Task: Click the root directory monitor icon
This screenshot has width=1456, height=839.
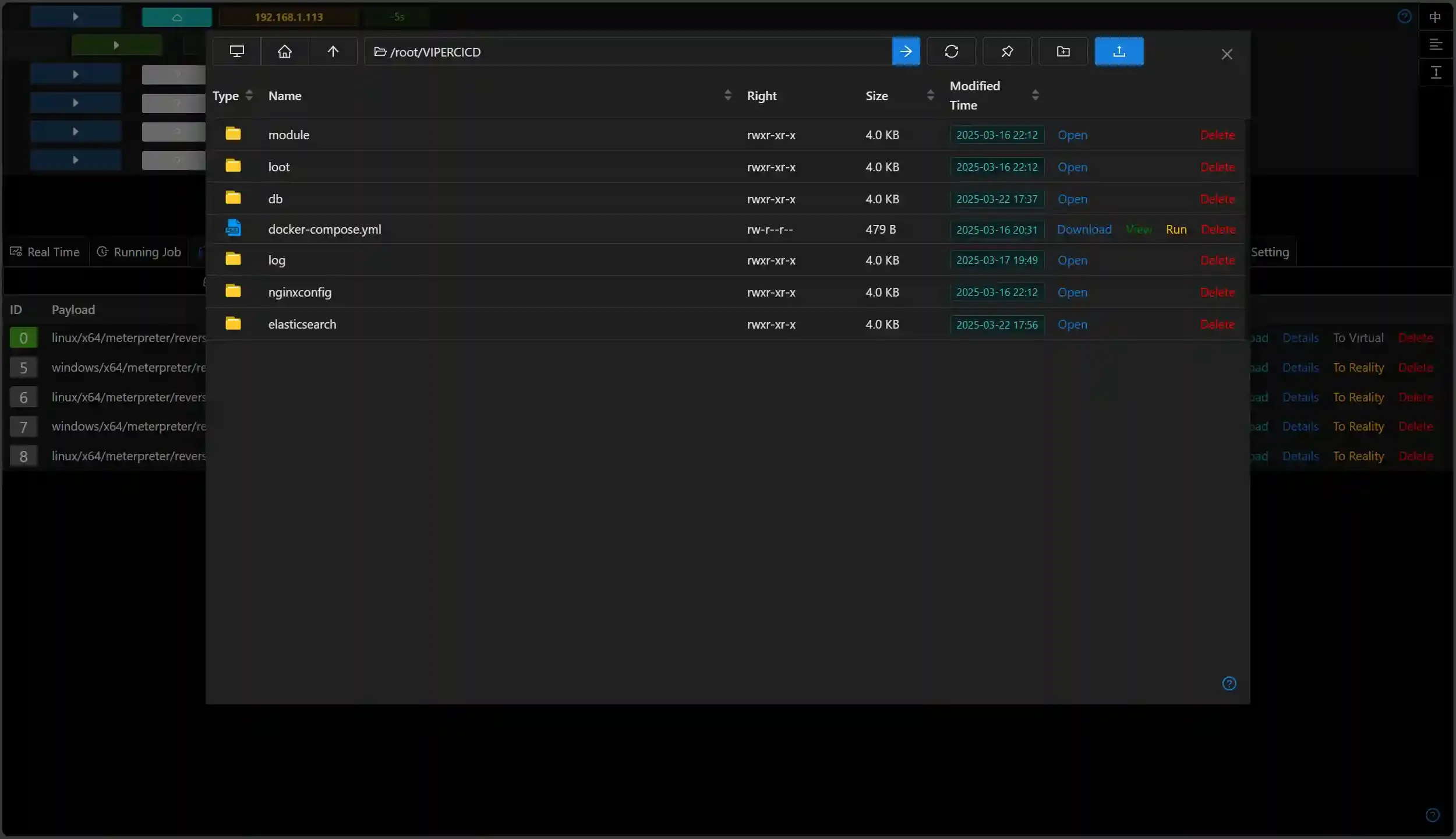Action: 236,52
